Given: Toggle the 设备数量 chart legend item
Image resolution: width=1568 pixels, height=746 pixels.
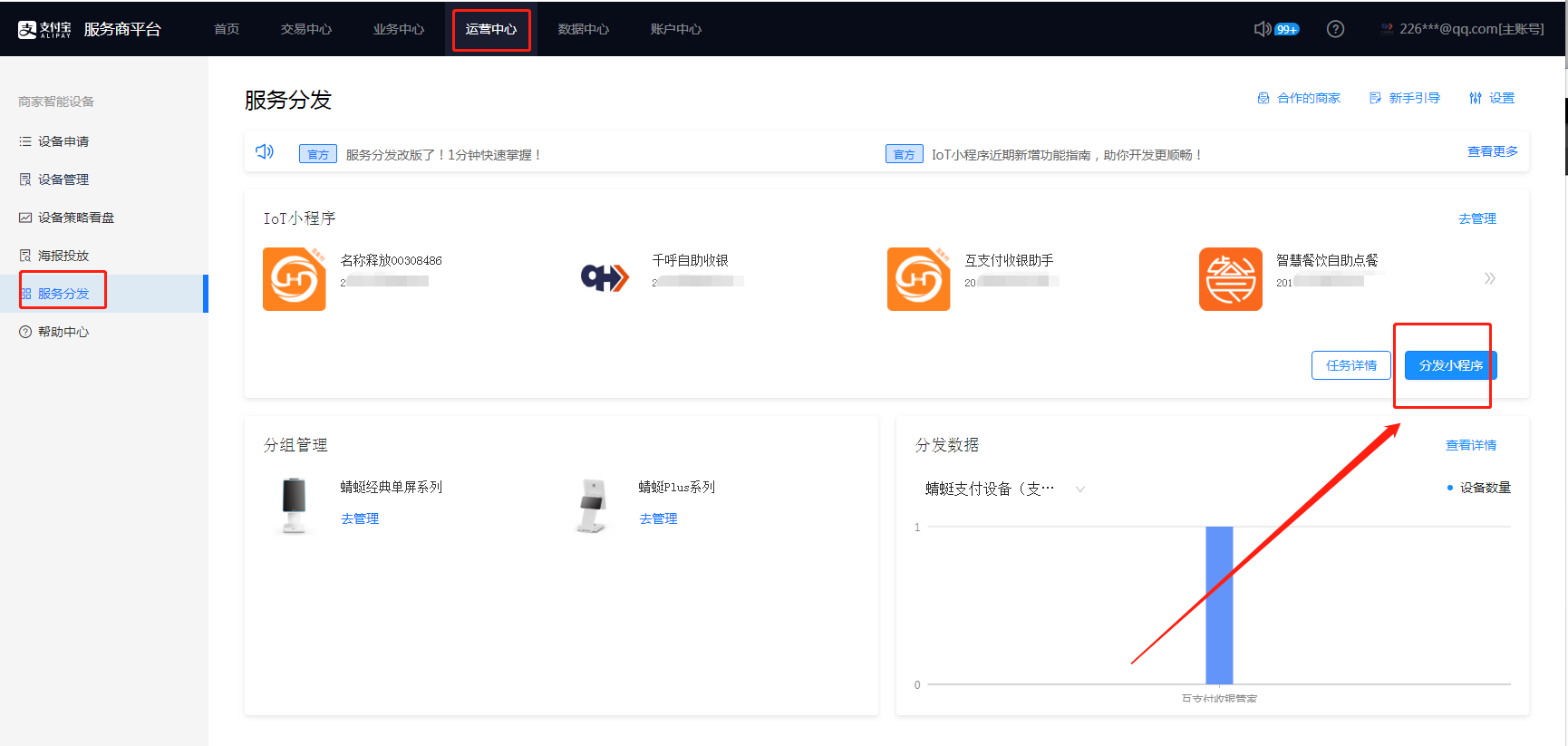Looking at the screenshot, I should pos(1479,488).
